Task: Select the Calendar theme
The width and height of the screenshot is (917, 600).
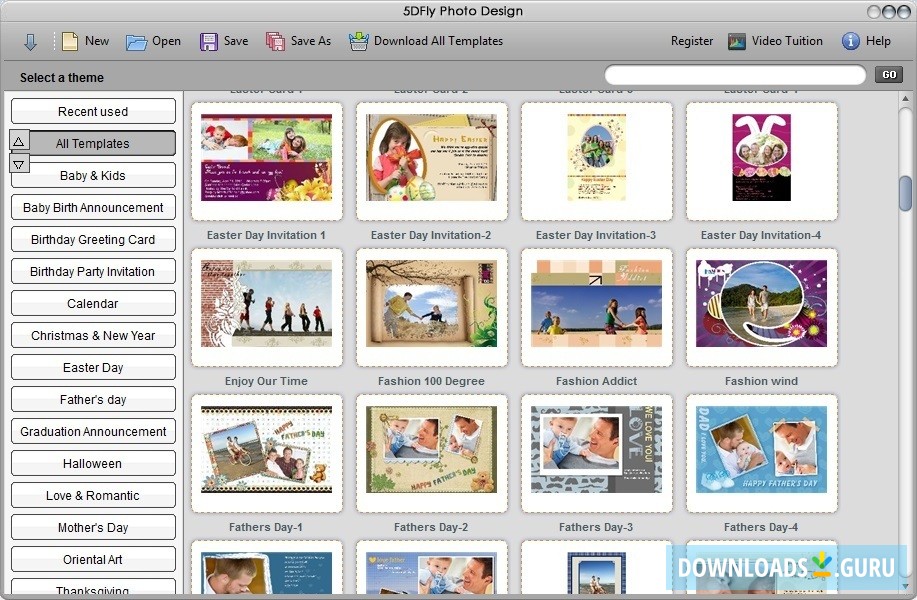Action: click(x=93, y=304)
